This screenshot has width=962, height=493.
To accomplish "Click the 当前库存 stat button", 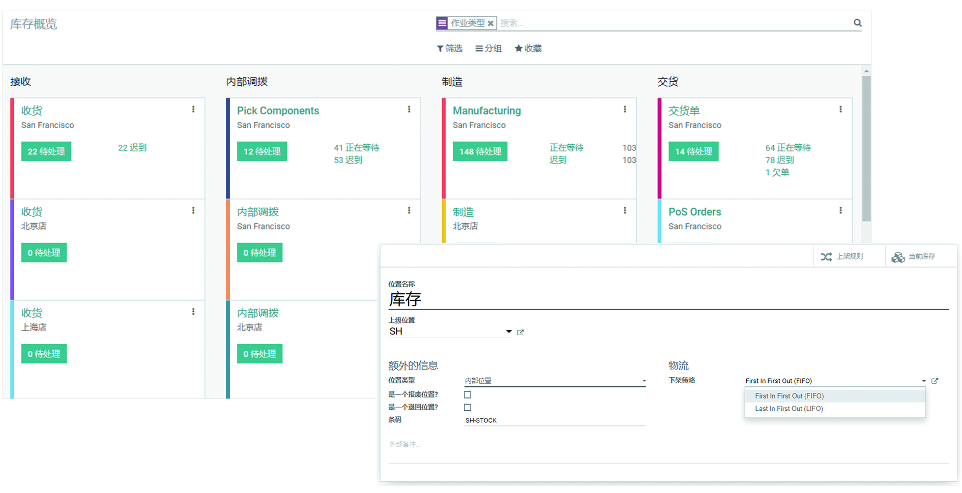I will [x=913, y=257].
